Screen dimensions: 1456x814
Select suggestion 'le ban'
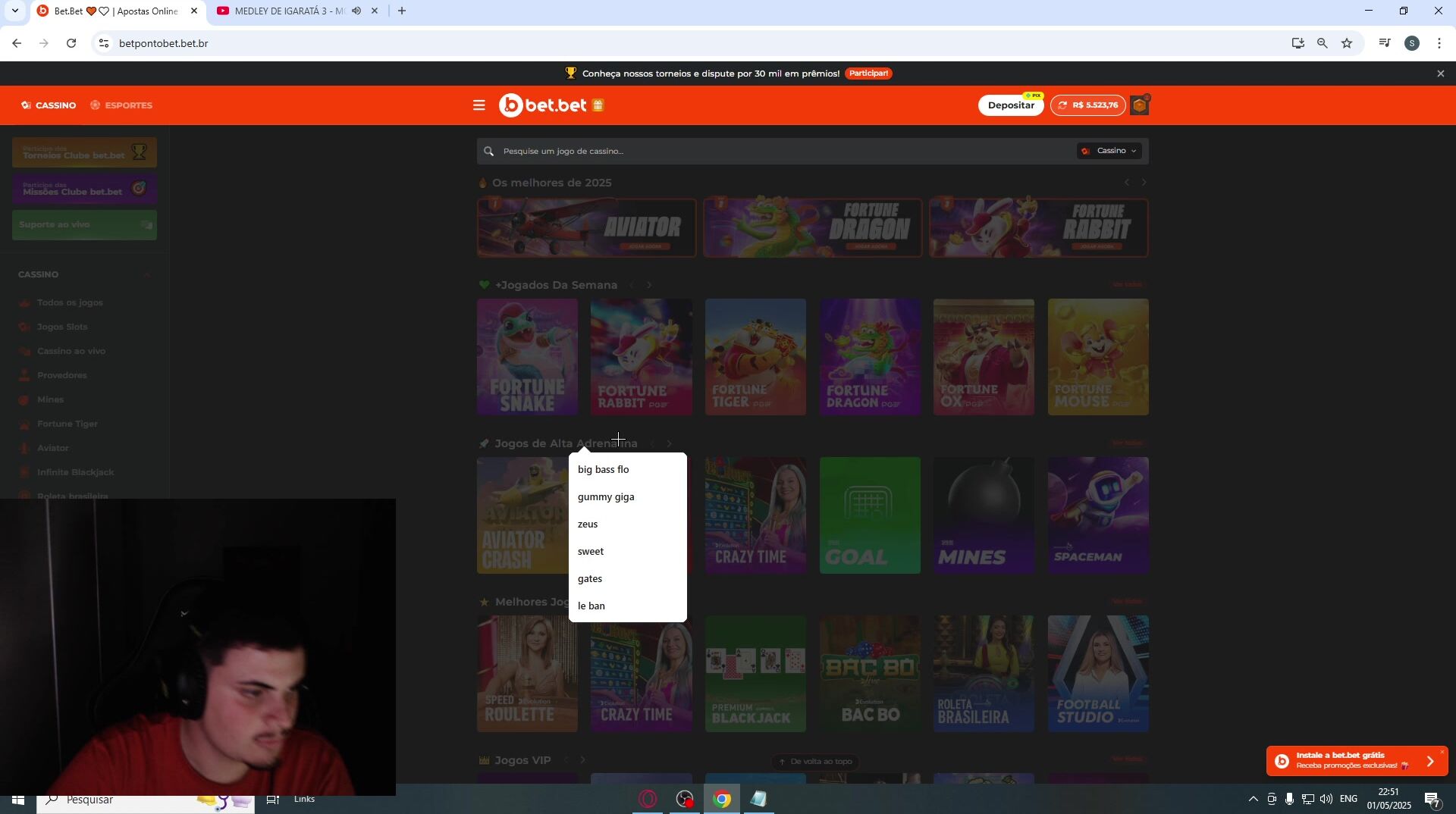tap(628, 606)
